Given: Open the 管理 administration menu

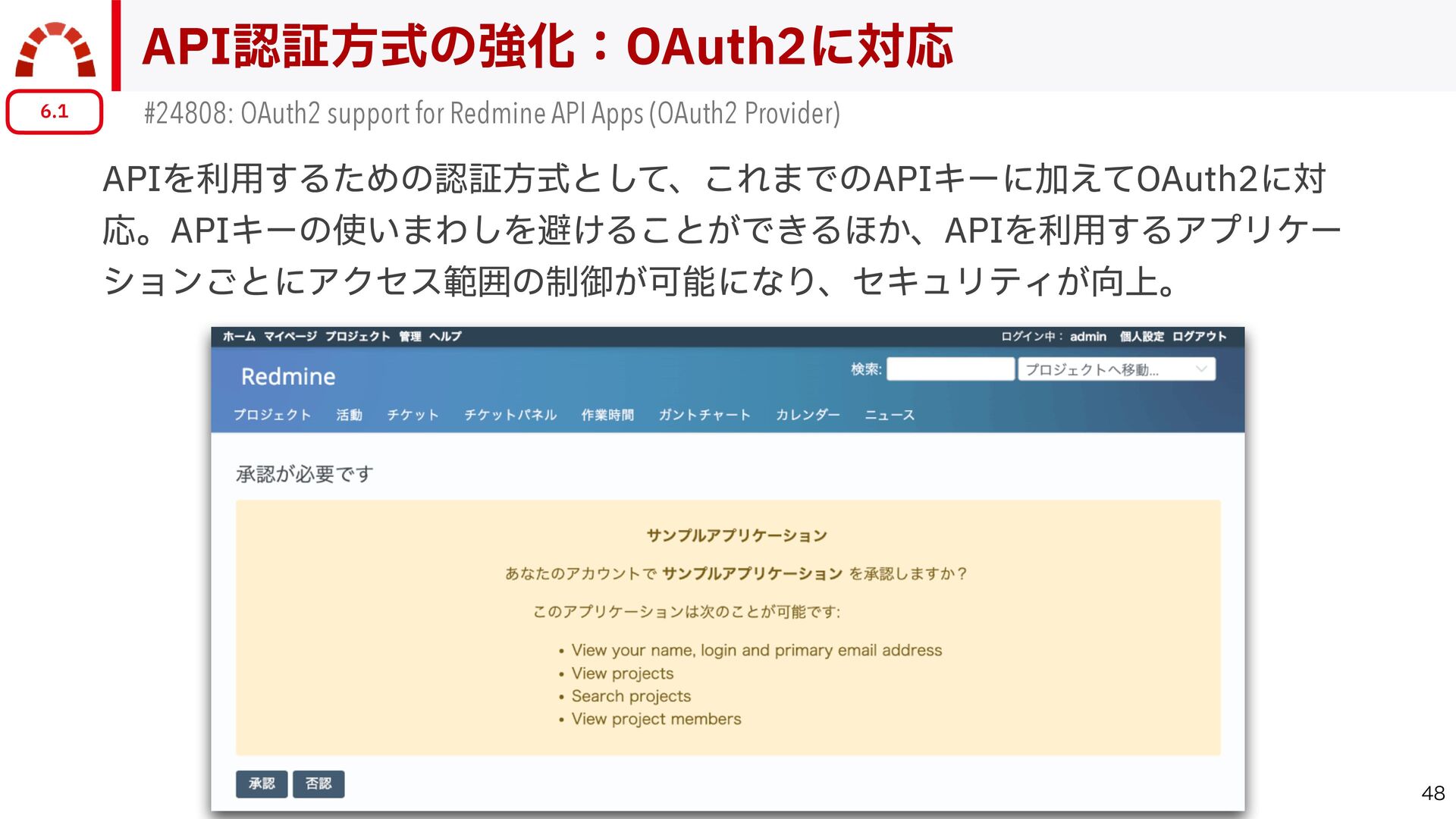Looking at the screenshot, I should (x=409, y=336).
